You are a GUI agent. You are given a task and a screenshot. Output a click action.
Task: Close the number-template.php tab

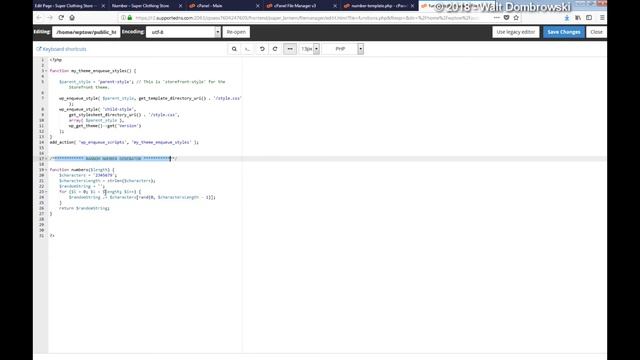pos(412,6)
